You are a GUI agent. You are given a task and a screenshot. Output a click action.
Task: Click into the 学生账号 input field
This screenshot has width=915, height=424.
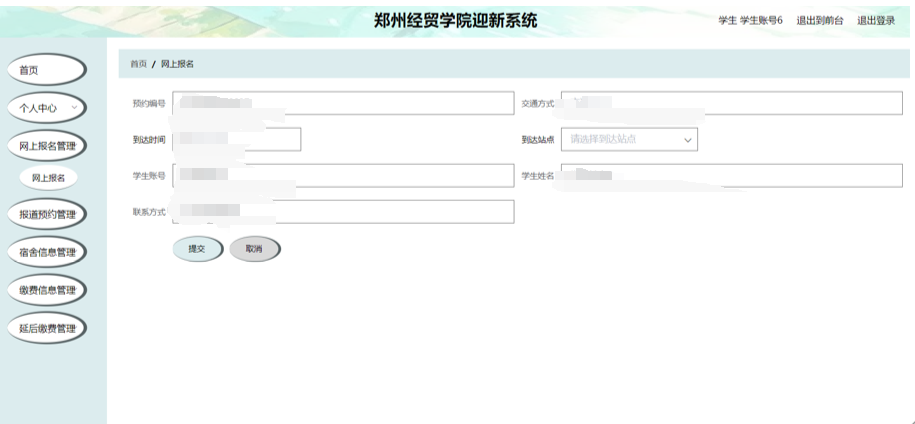pos(343,176)
